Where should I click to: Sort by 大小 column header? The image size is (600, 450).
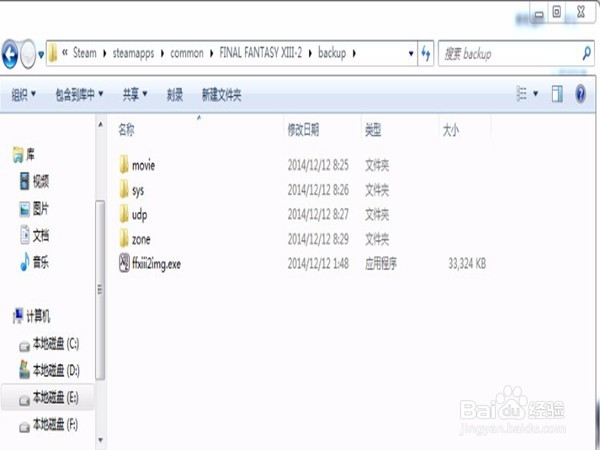tap(451, 130)
